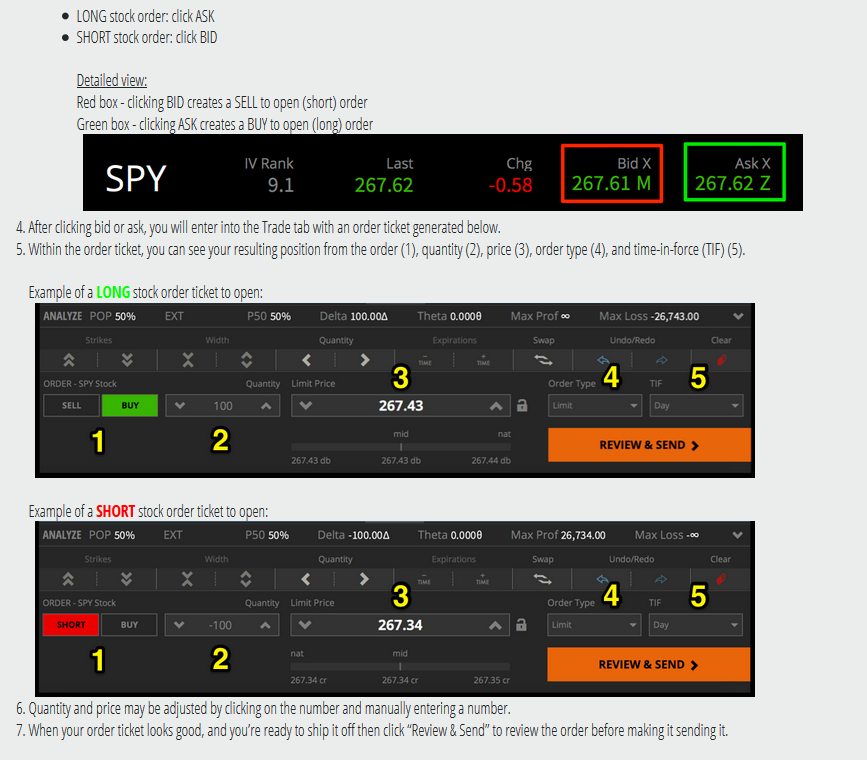Click the limit price value 267.34
867x760 pixels.
(400, 625)
